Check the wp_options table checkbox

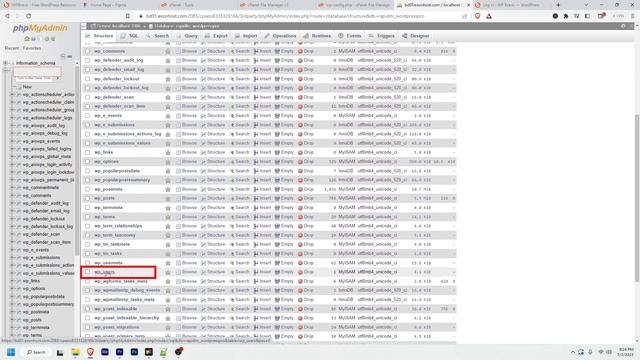pyautogui.click(x=87, y=162)
